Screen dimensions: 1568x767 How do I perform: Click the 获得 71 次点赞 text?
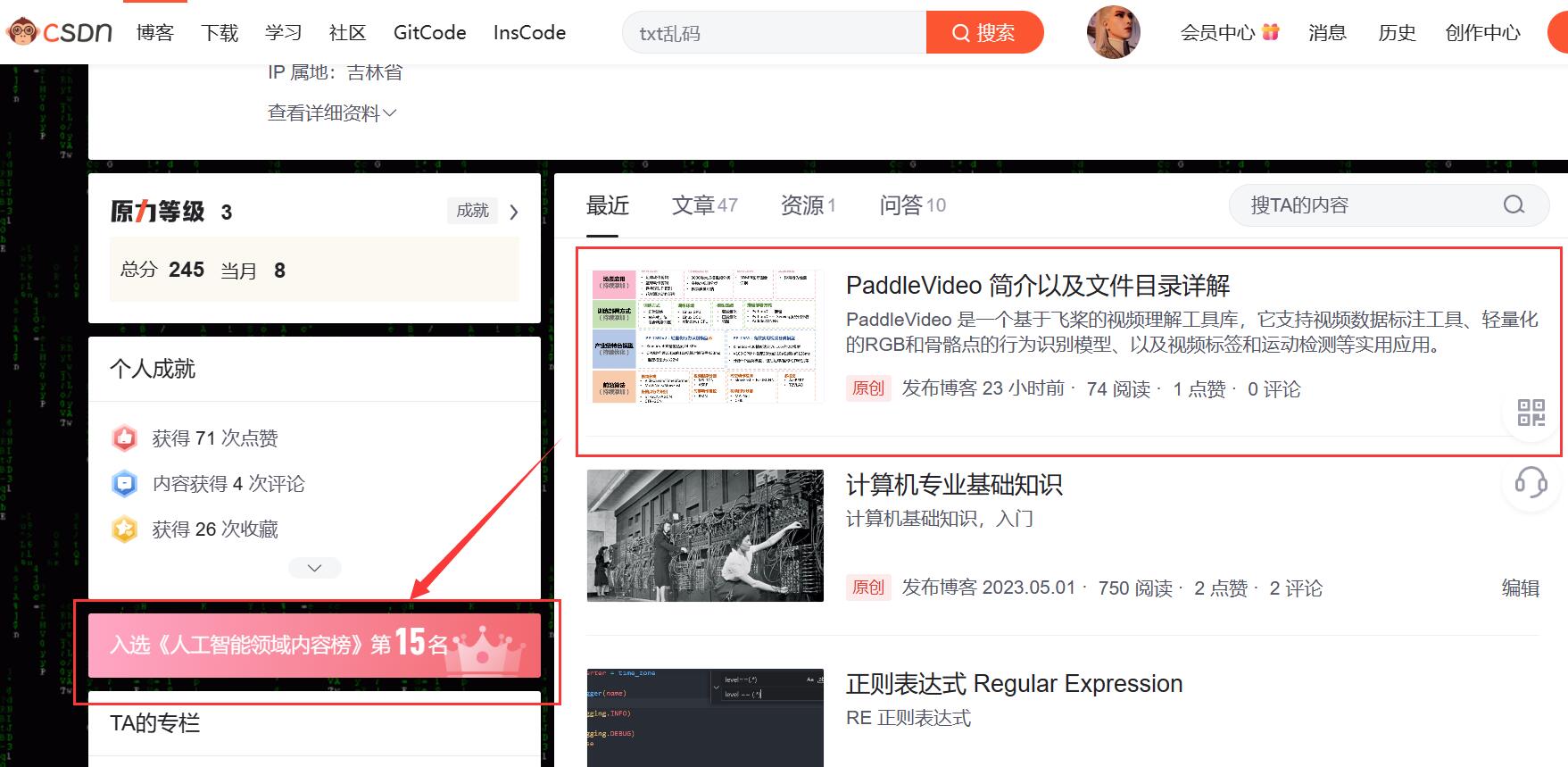point(215,438)
